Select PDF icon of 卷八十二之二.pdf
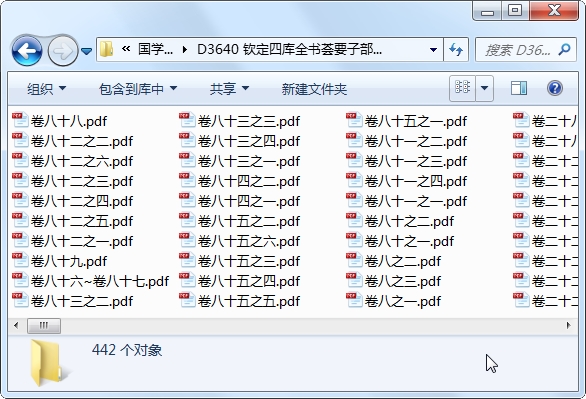Viewport: 586px width, 399px height. pos(20,140)
